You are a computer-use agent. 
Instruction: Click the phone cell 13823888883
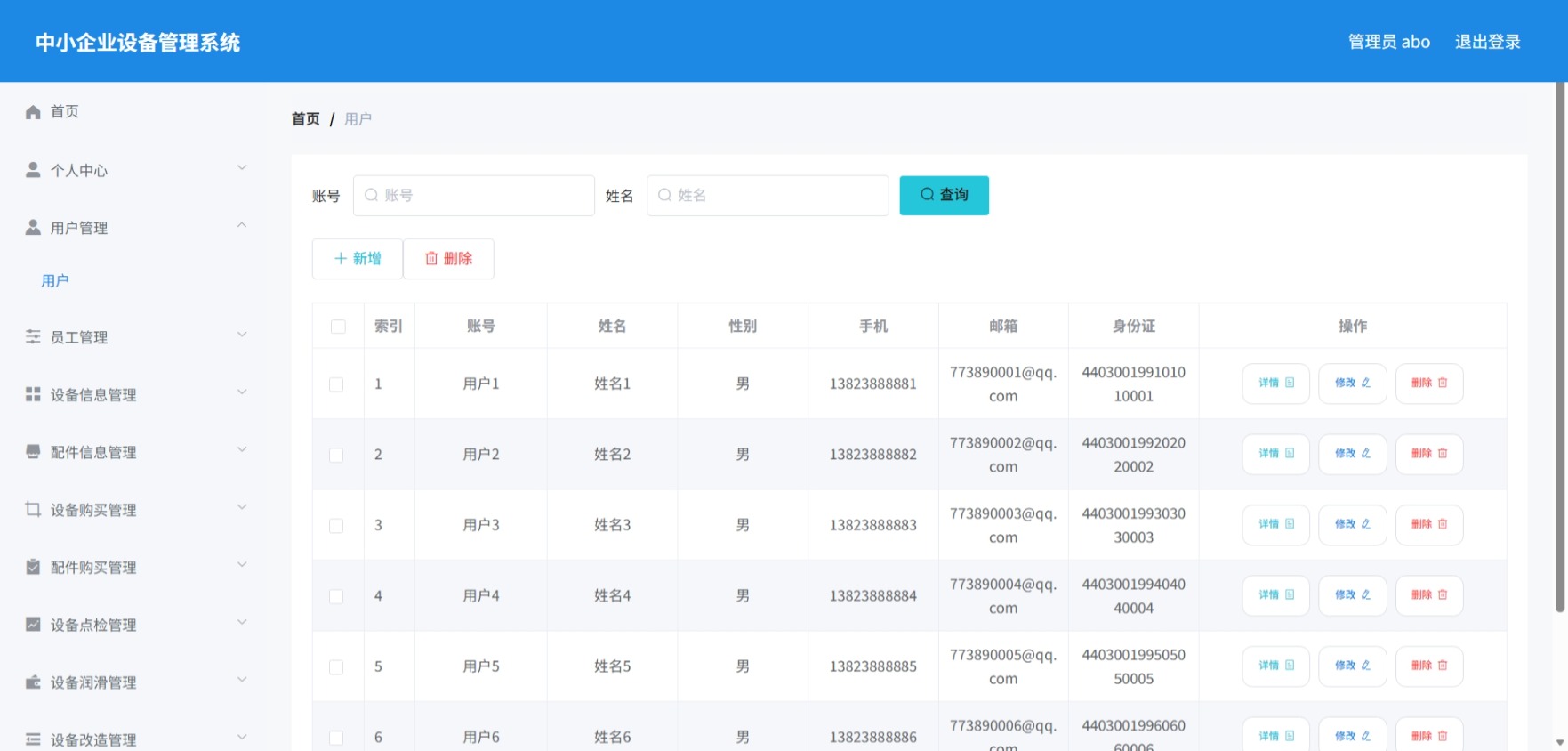[x=872, y=525]
